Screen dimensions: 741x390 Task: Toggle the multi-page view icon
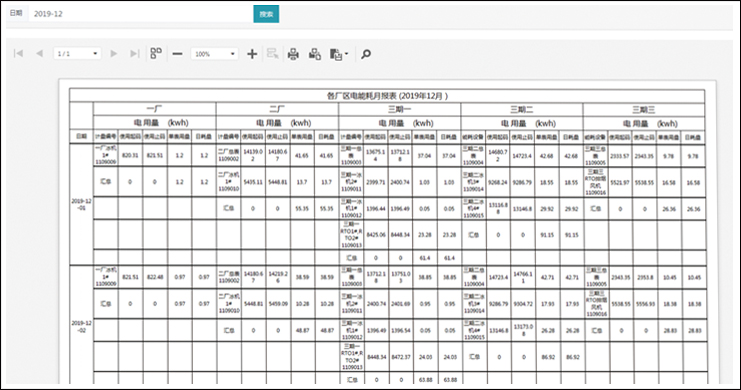click(x=156, y=53)
